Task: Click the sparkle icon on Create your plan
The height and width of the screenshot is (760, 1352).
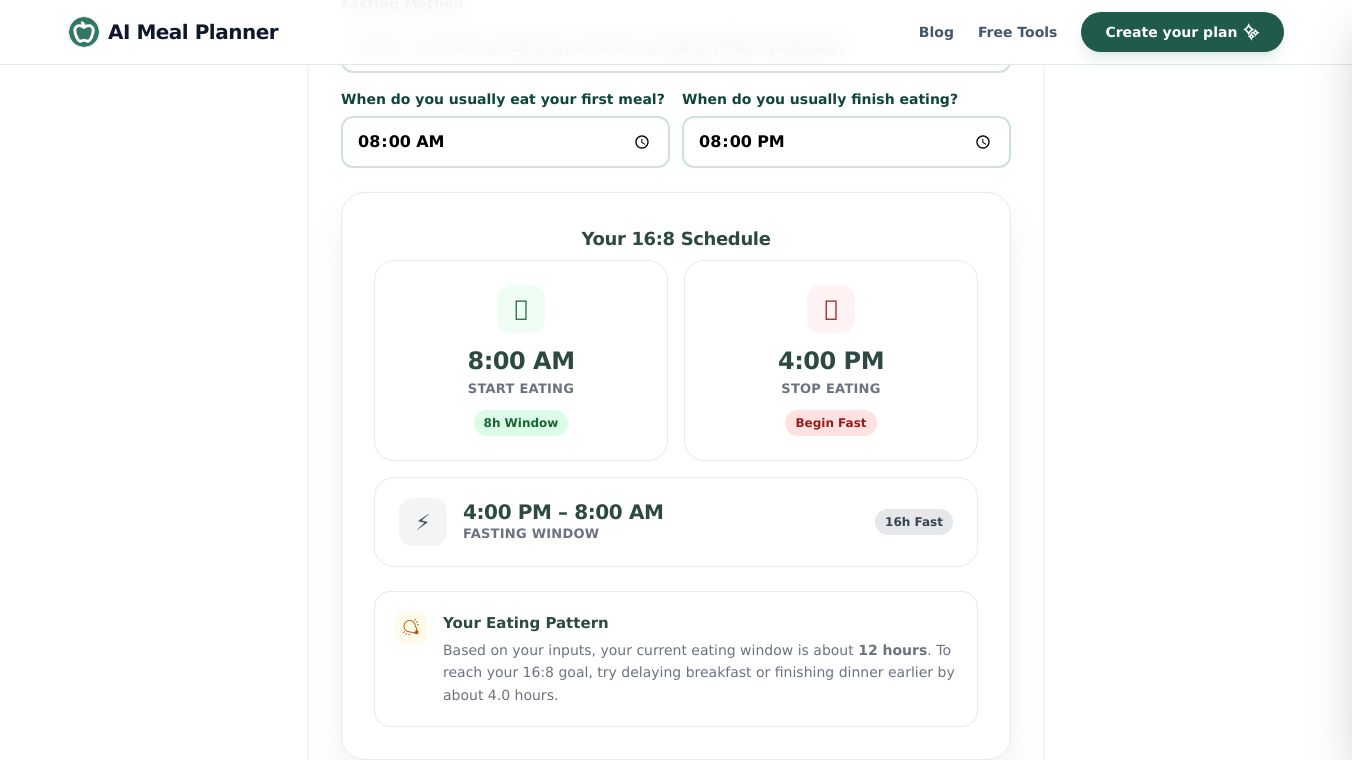Action: pos(1251,32)
